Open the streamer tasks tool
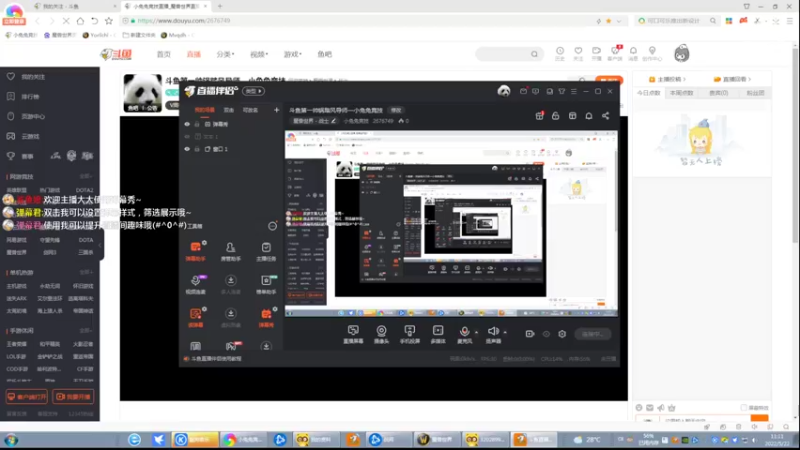Image resolution: width=800 pixels, height=450 pixels. point(266,252)
